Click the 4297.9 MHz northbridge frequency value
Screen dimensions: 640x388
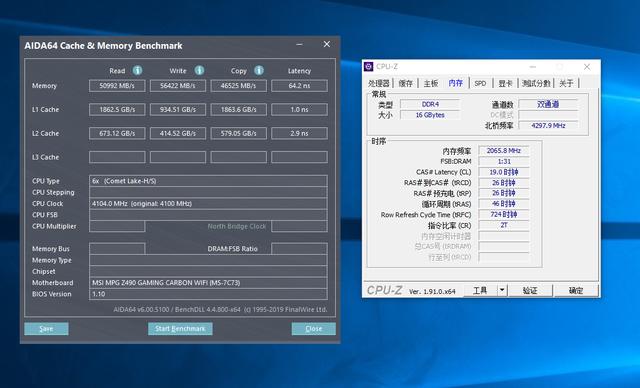548,126
